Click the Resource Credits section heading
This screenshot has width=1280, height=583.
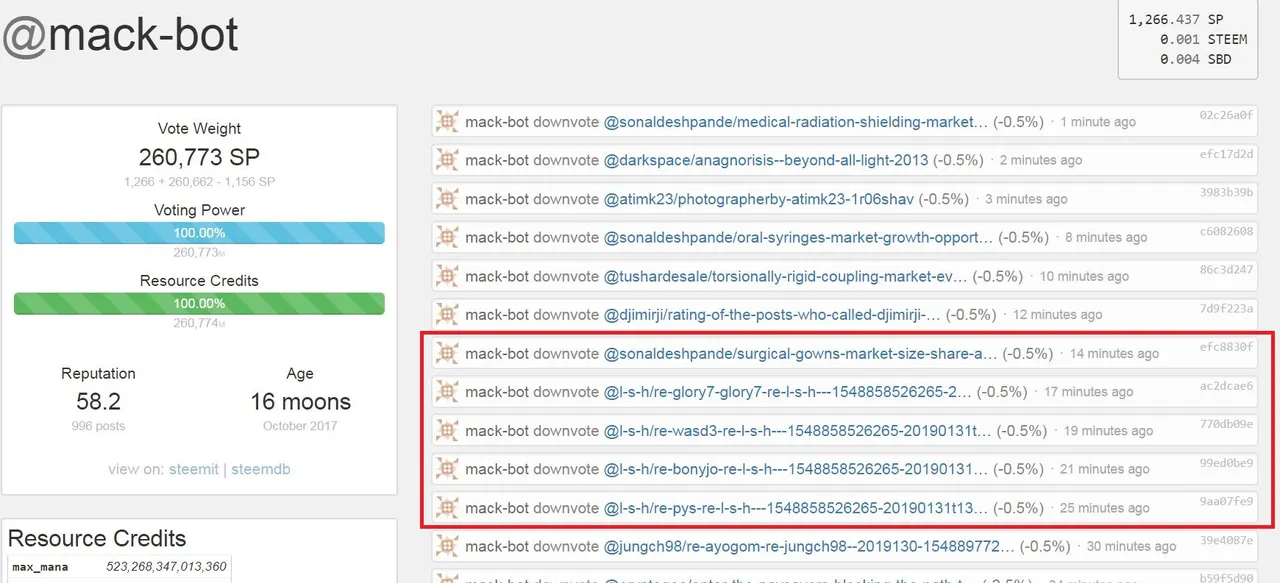click(97, 538)
